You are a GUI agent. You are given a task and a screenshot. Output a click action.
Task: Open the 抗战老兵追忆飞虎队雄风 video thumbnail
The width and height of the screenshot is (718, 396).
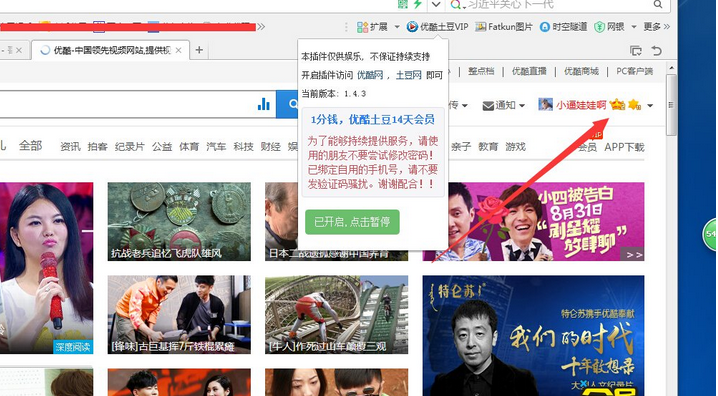[179, 222]
